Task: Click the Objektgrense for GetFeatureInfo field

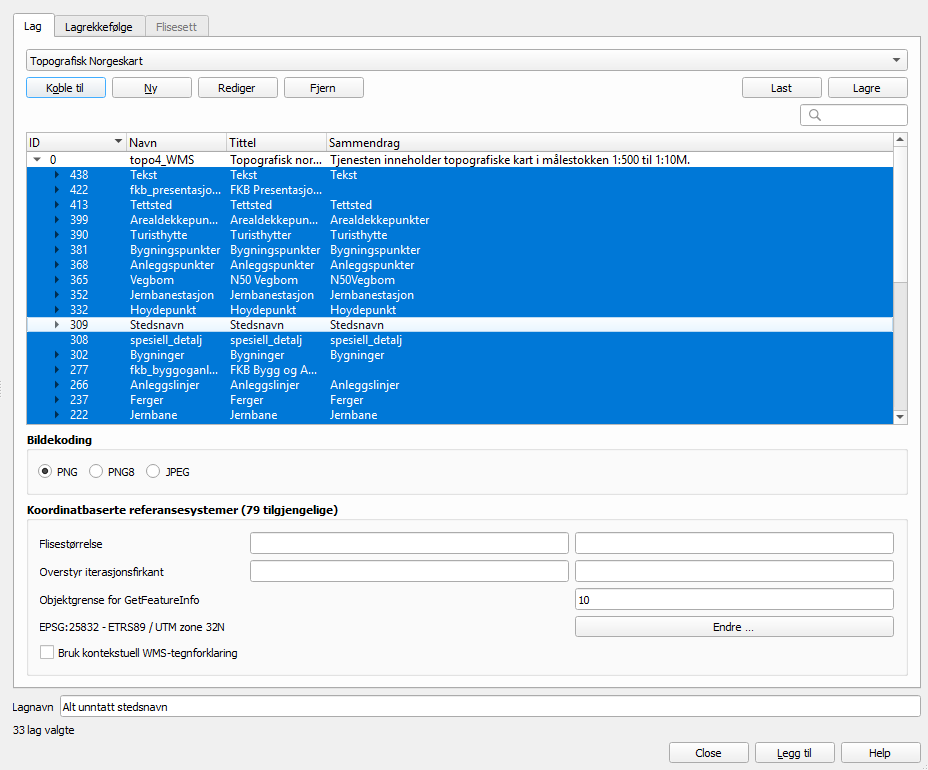Action: coord(733,599)
